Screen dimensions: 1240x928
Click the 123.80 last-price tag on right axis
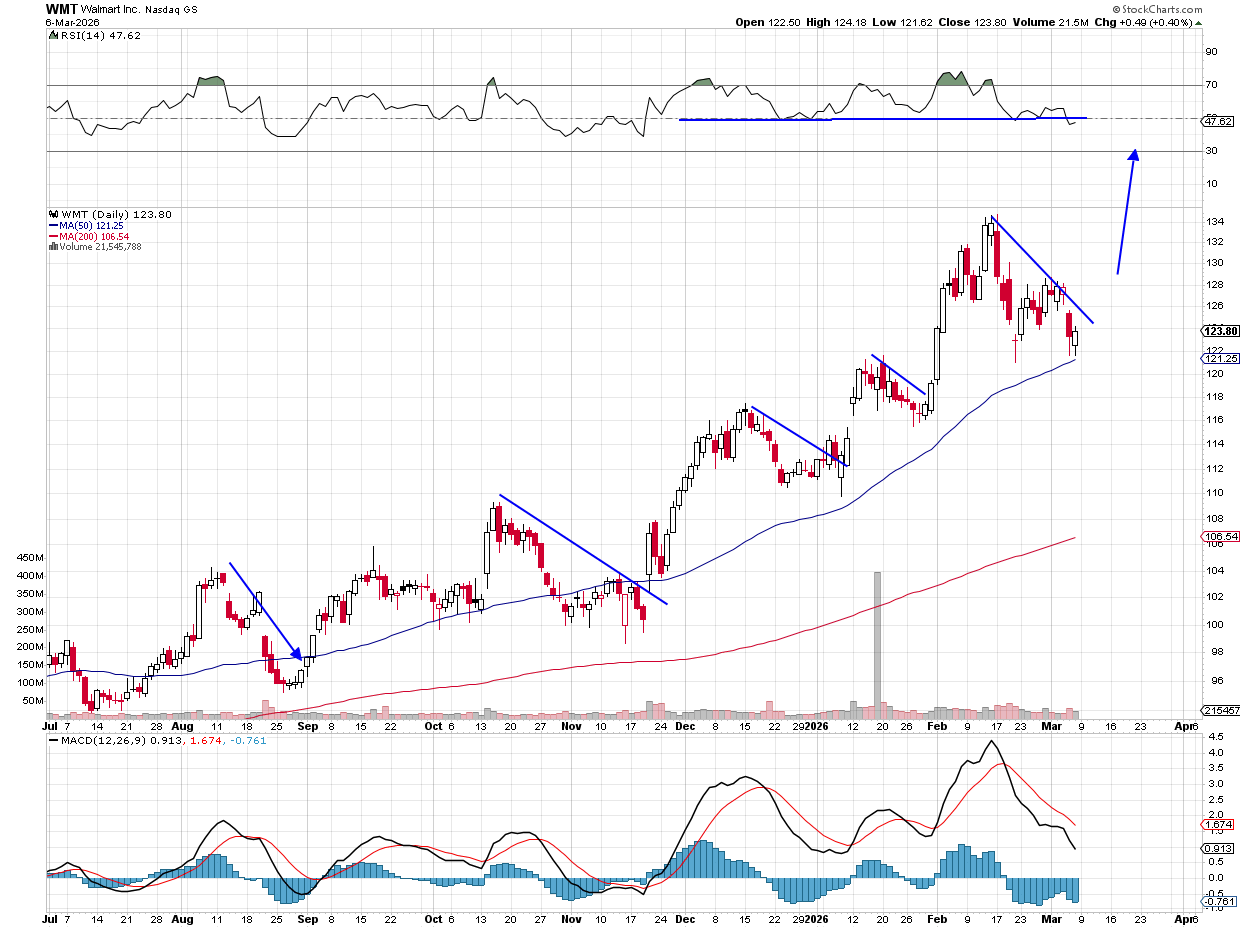1218,331
